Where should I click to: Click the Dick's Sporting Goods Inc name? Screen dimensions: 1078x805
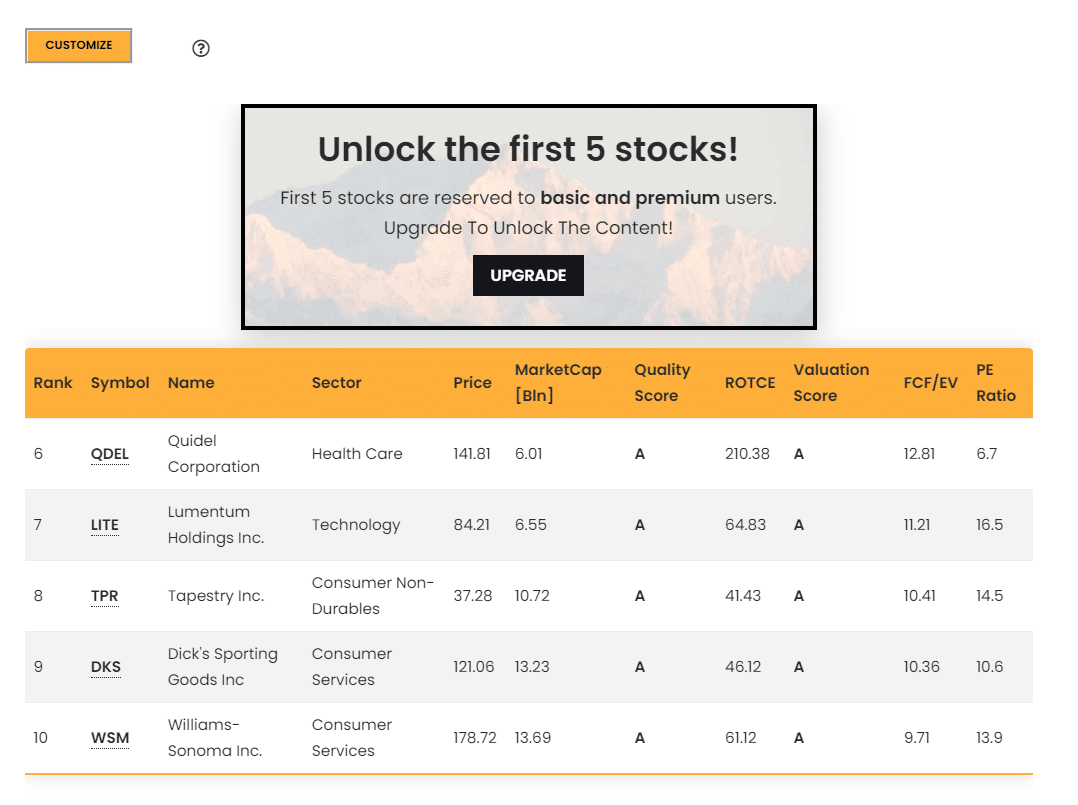point(223,667)
